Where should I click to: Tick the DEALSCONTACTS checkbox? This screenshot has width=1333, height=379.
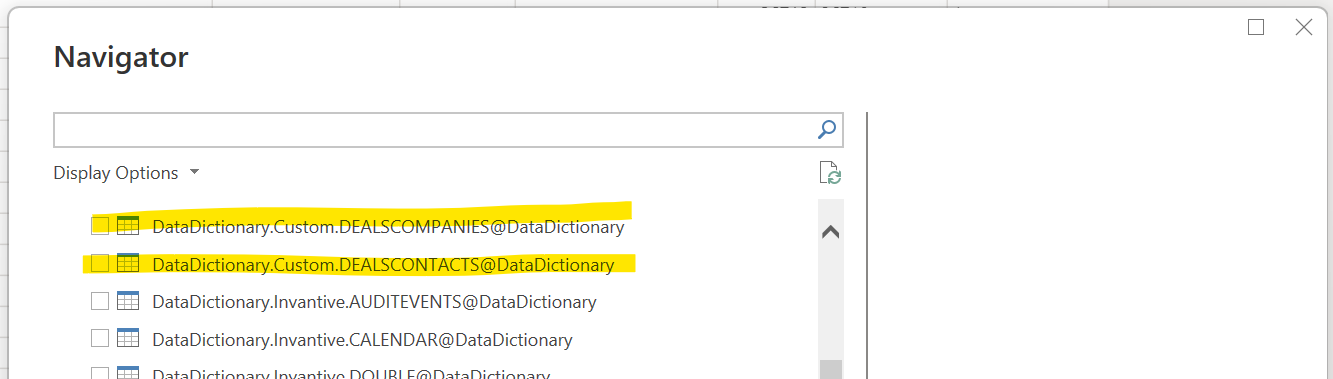[100, 264]
